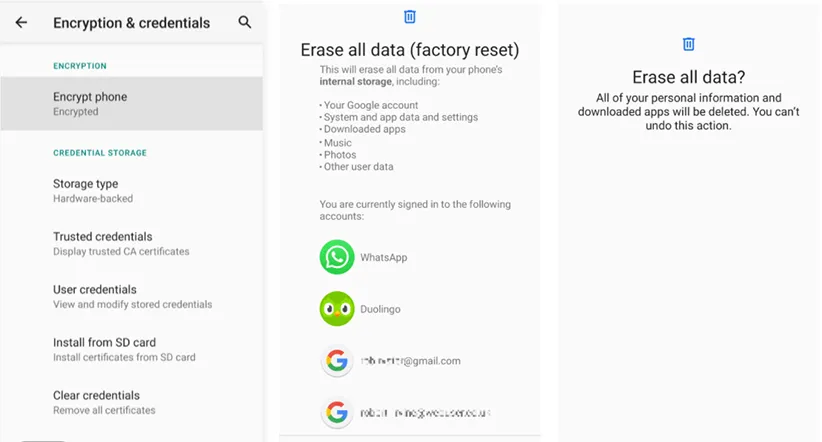Click the WhatsApp account icon

tap(337, 257)
